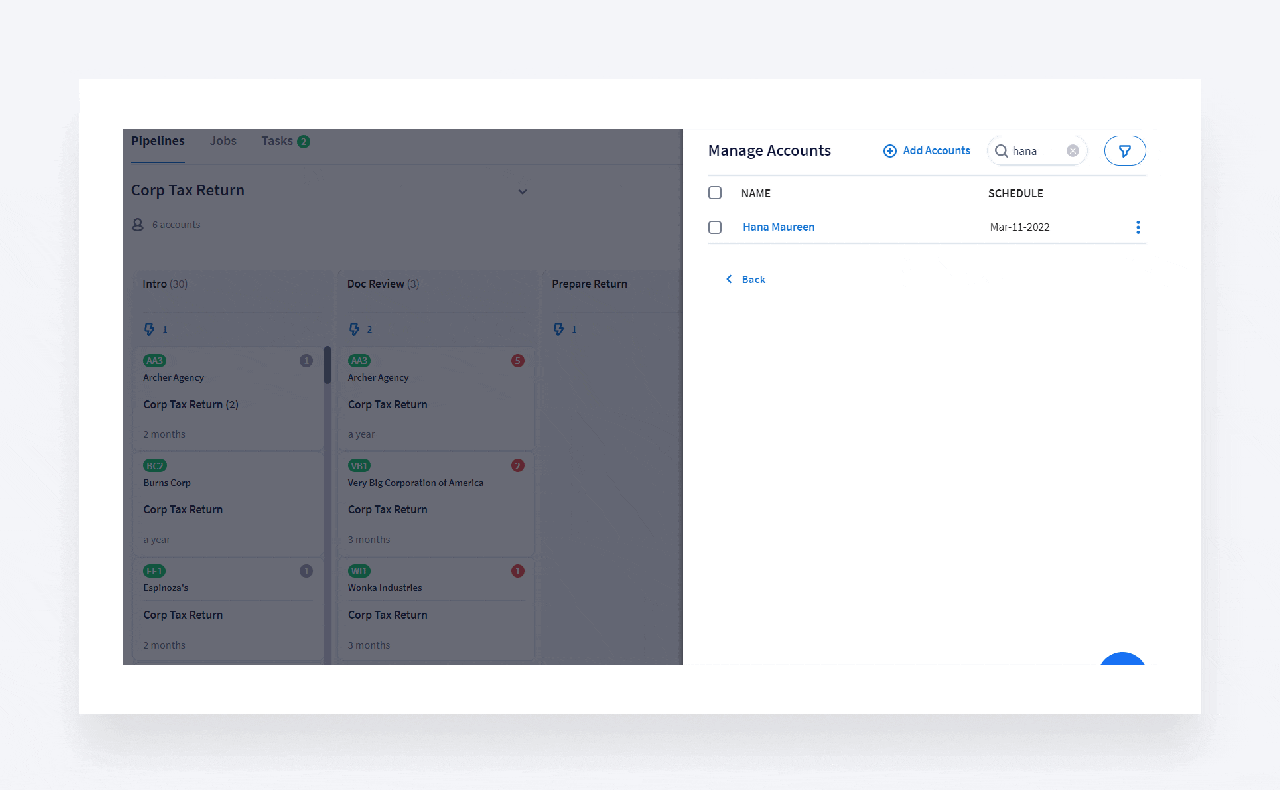This screenshot has width=1280, height=790.
Task: Toggle the select-all checkbox beside NAME
Action: [x=715, y=193]
